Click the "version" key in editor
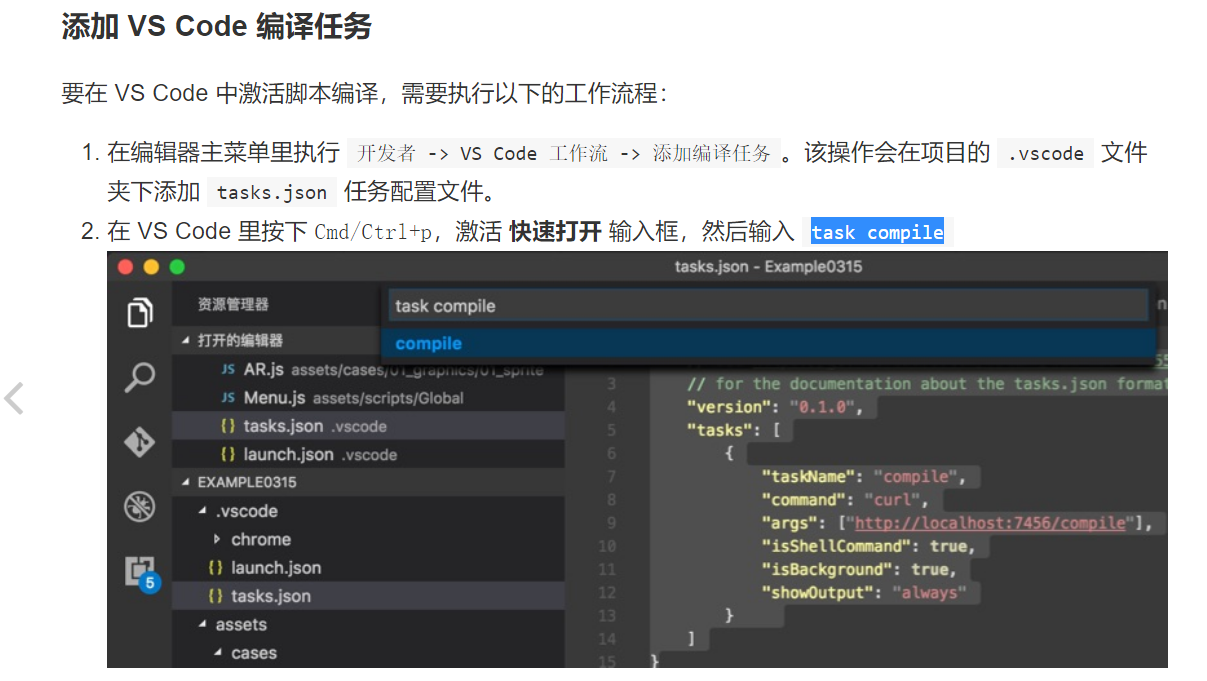The height and width of the screenshot is (681, 1207). coord(730,407)
